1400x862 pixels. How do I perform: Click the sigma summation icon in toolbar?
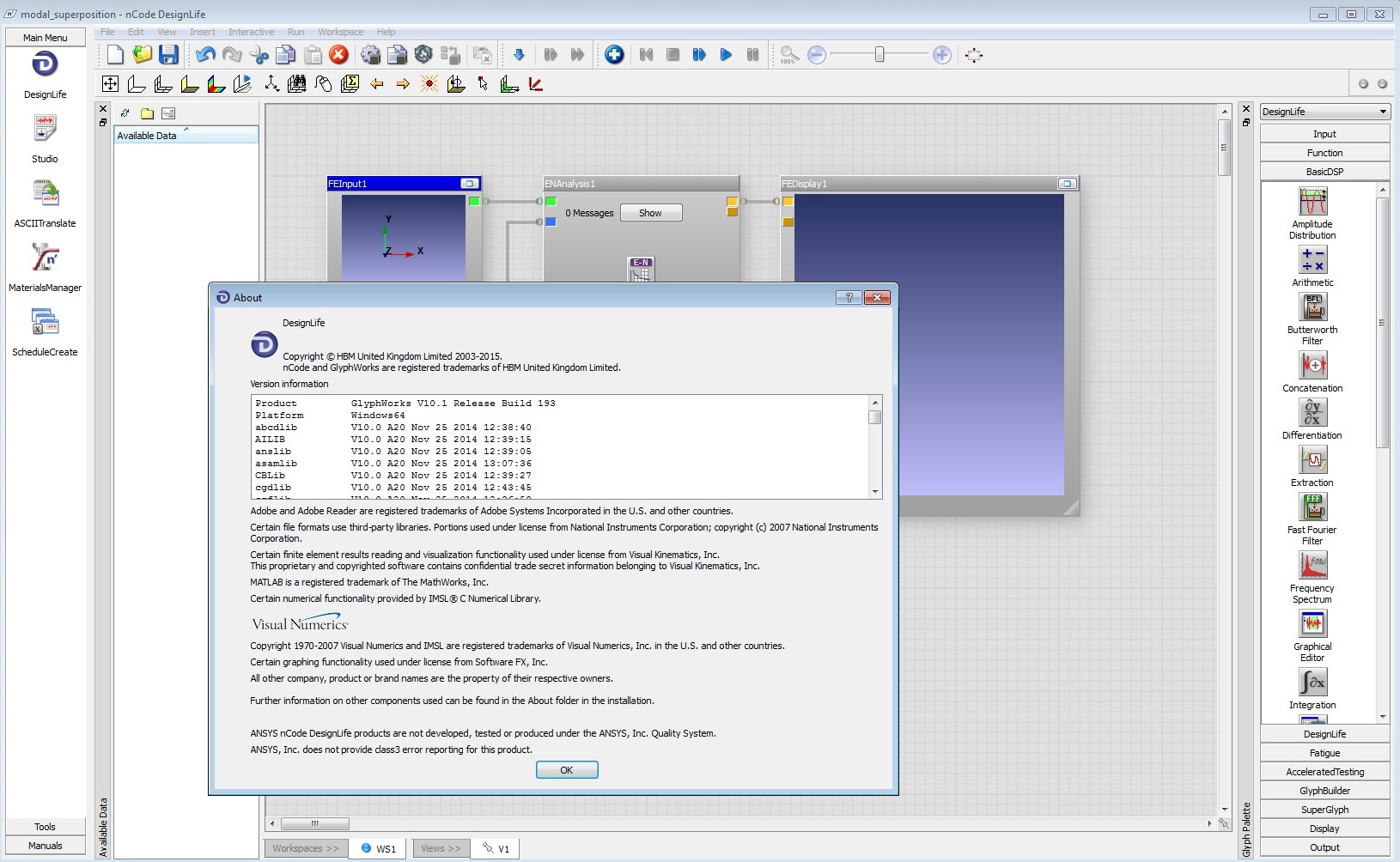pyautogui.click(x=350, y=83)
